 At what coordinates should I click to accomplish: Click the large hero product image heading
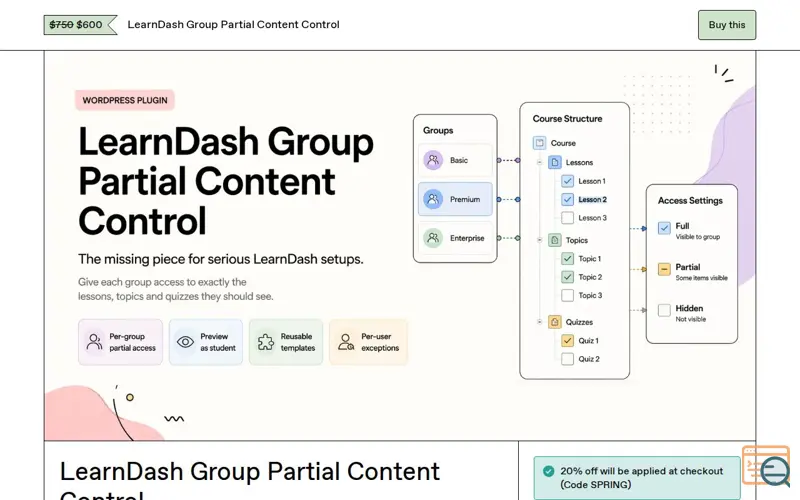(226, 181)
